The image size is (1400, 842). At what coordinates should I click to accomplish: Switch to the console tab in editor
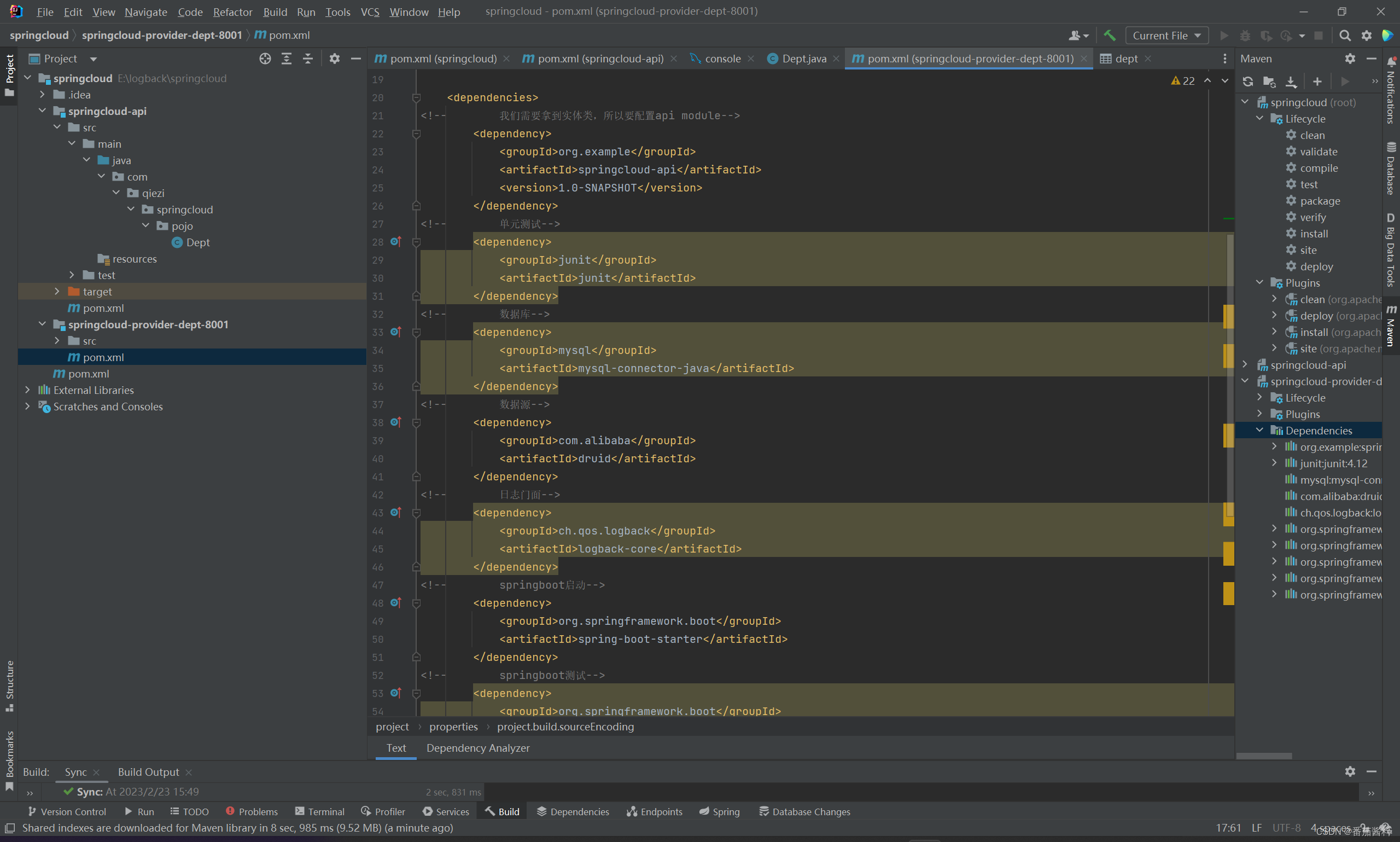[x=723, y=57]
